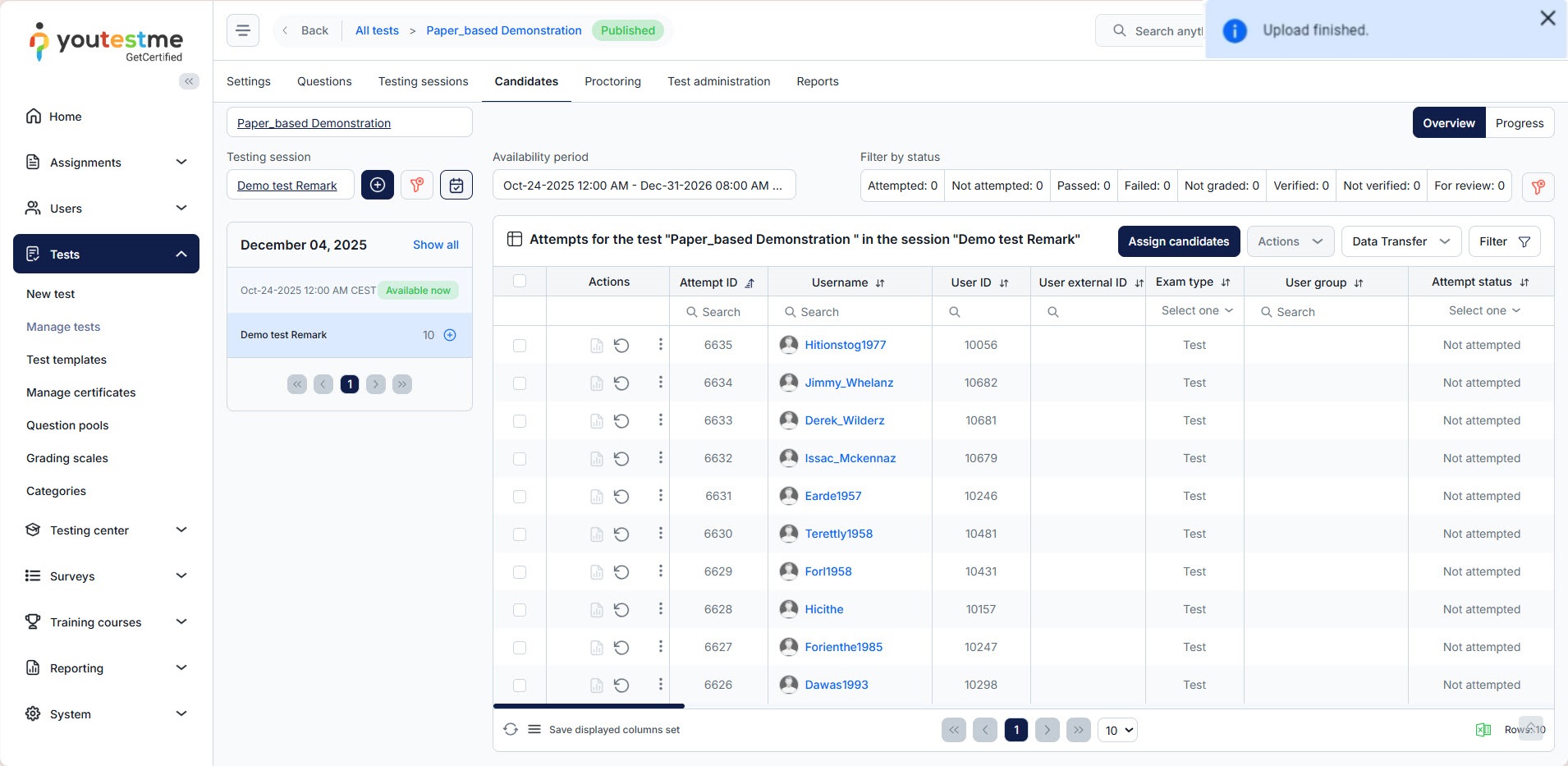Select all rows with header checkbox
The width and height of the screenshot is (1568, 766).
point(520,282)
